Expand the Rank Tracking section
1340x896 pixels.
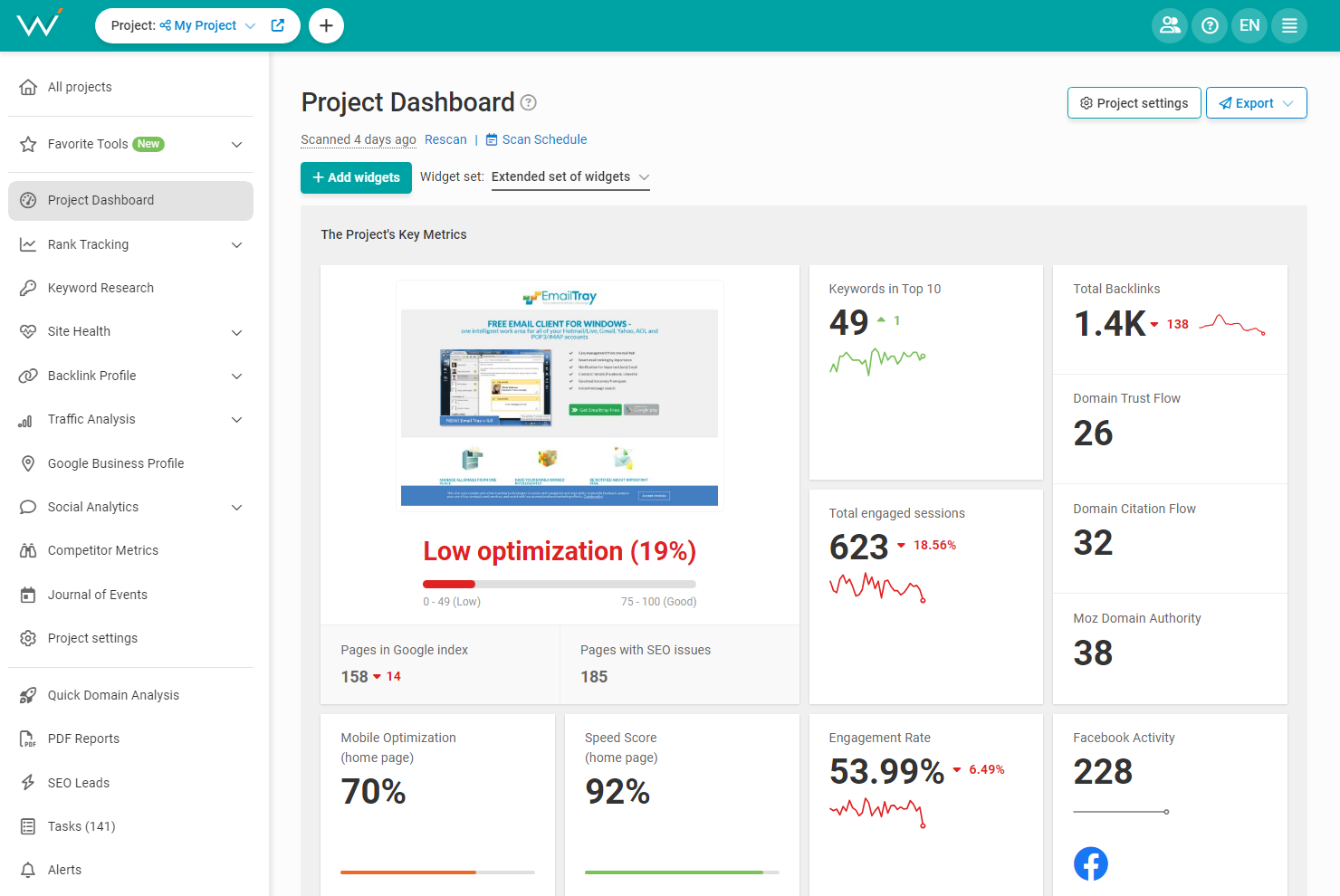[x=236, y=244]
